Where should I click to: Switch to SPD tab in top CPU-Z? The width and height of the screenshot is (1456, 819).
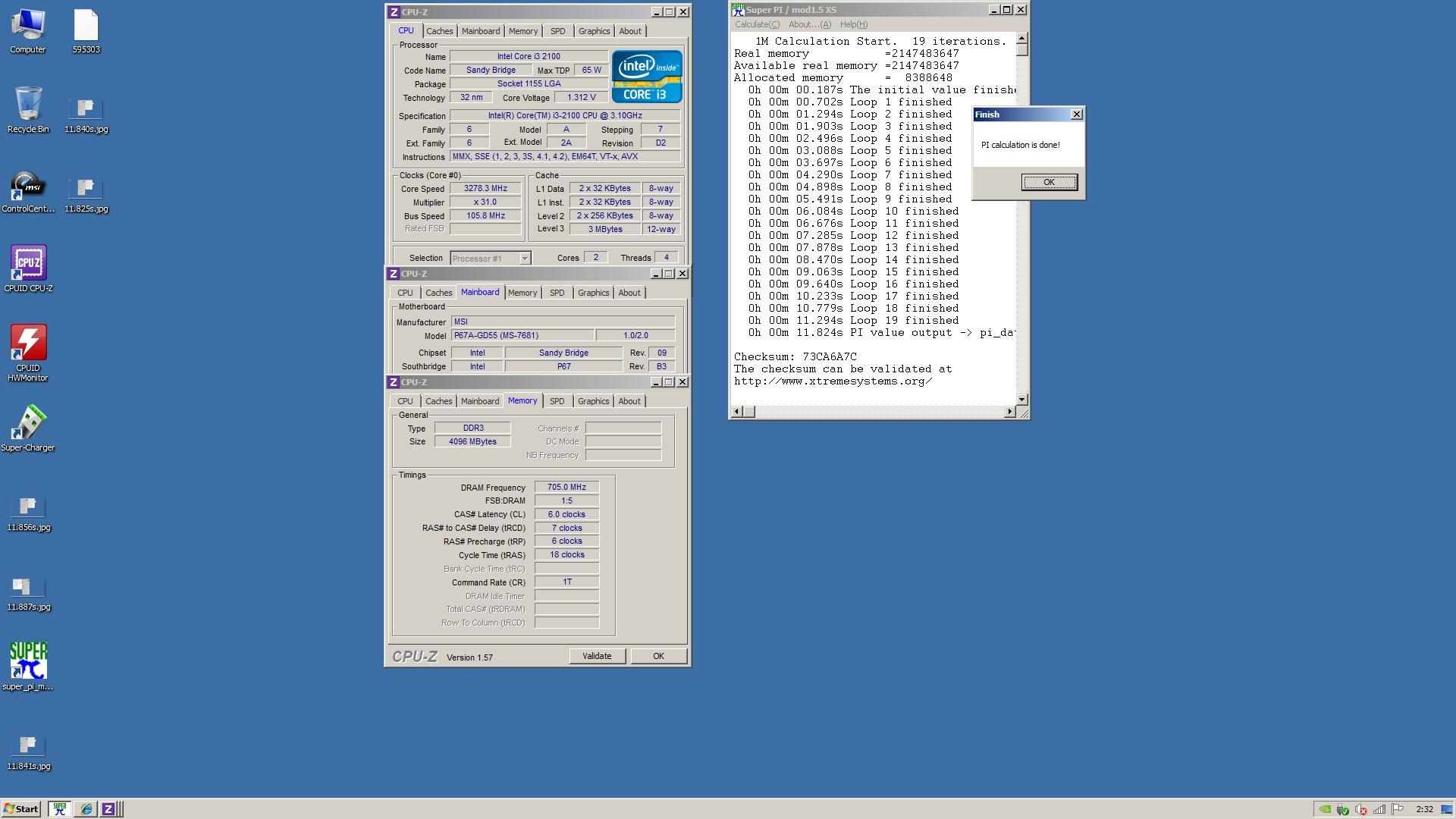[557, 31]
